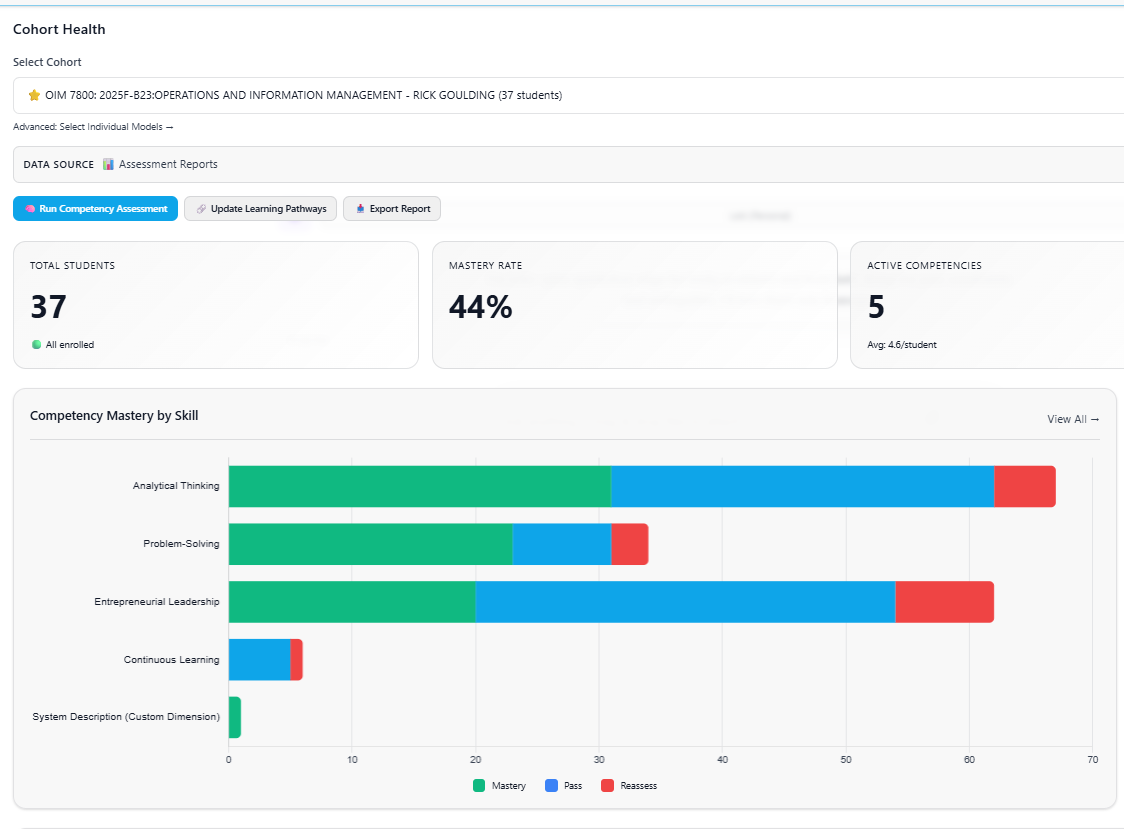Open the Select Cohort dropdown
The width and height of the screenshot is (1124, 829).
pyautogui.click(x=560, y=94)
